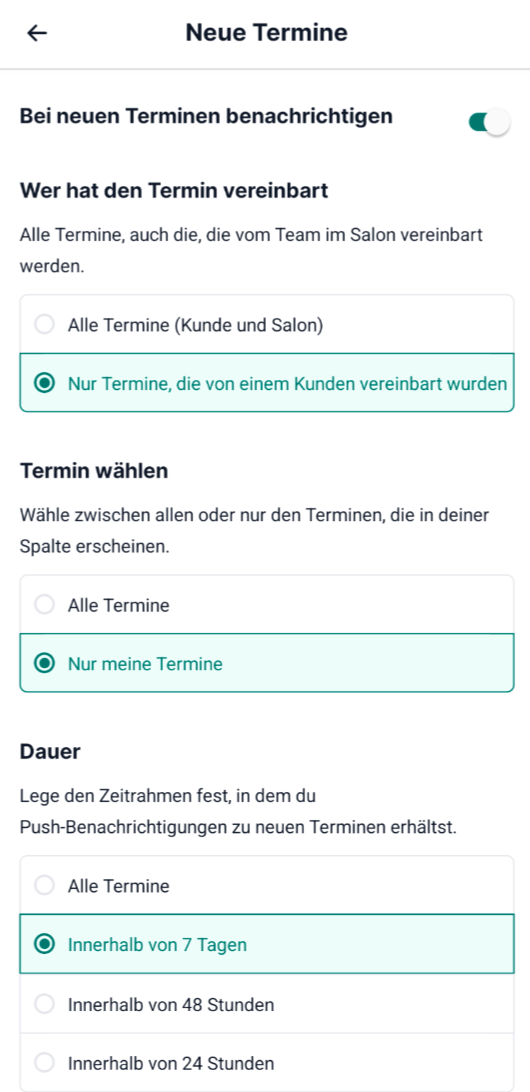Disable the new appointment notification switch
530x1092 pixels.
point(490,123)
